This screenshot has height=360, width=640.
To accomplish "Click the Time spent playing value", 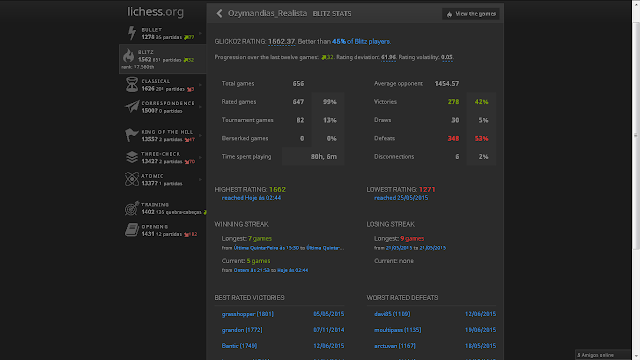I will tap(324, 157).
